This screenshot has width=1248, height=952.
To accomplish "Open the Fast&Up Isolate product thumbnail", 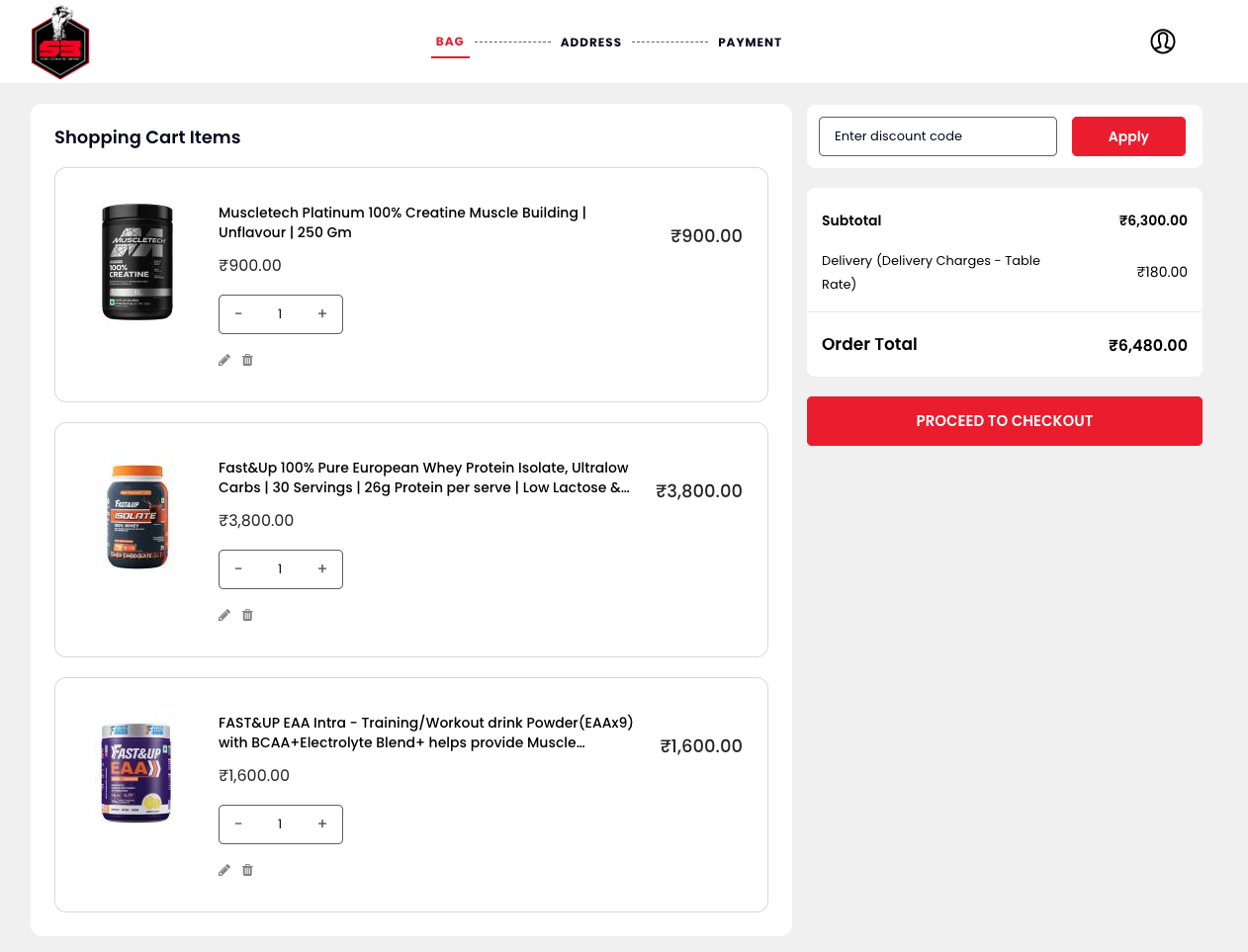I will (137, 517).
